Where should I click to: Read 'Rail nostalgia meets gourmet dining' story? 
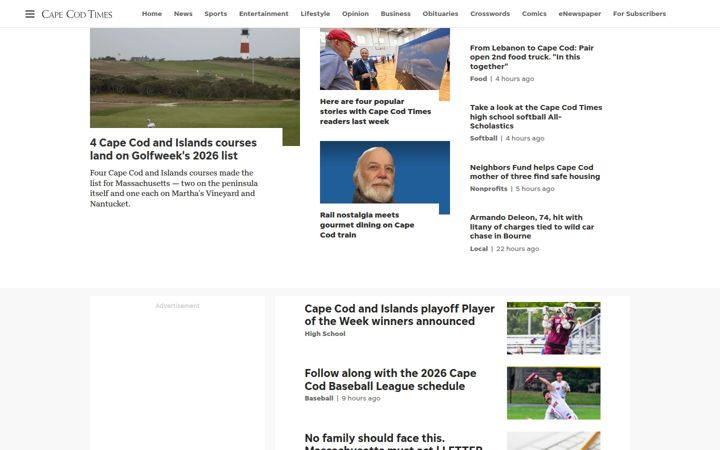tap(367, 225)
